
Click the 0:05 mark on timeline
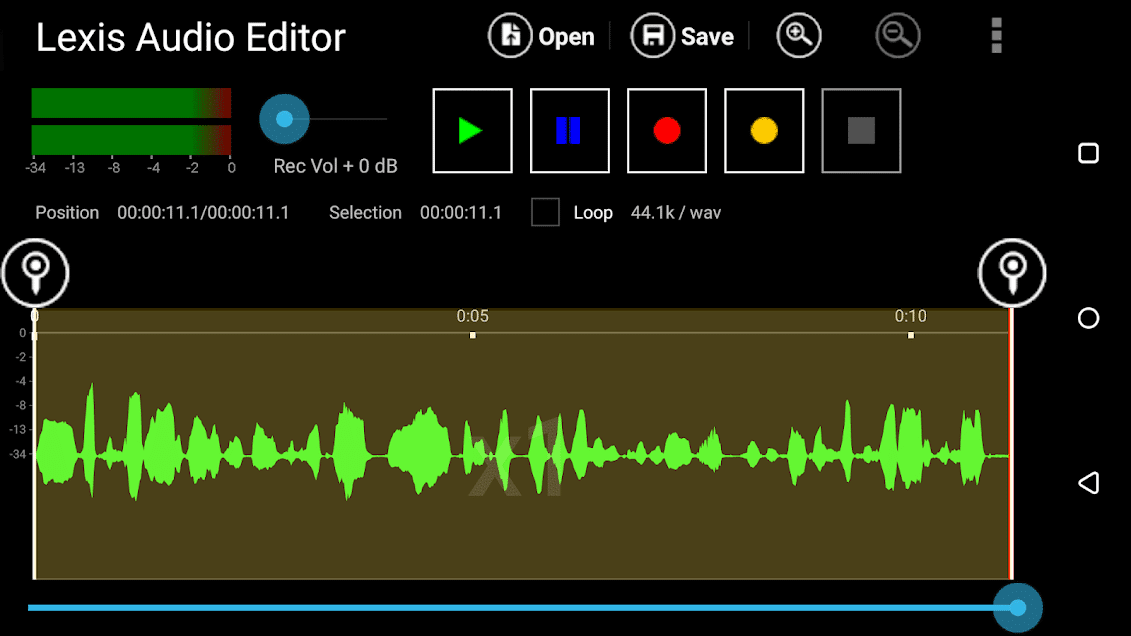(472, 317)
